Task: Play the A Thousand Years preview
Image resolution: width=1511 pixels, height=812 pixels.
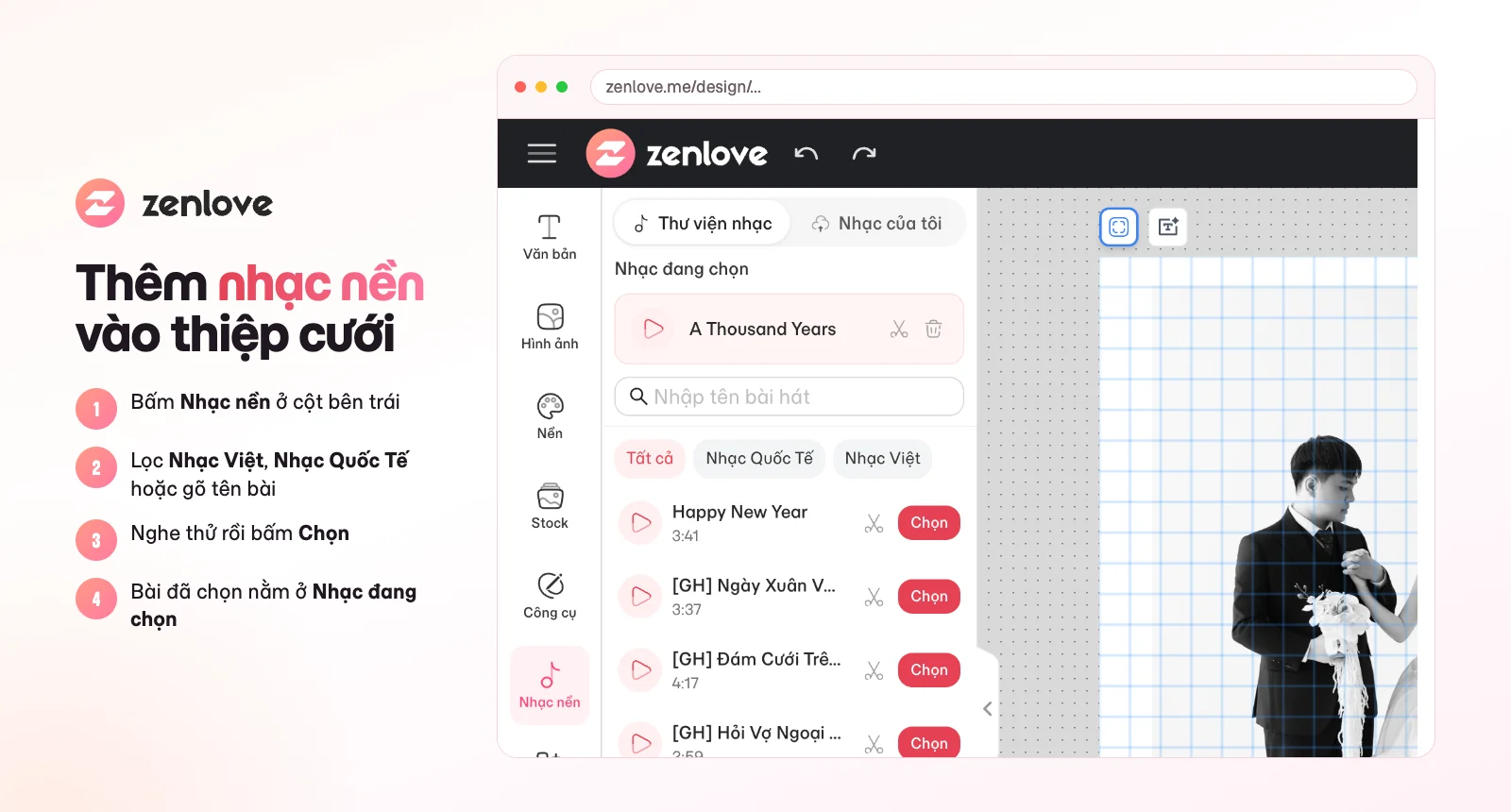Action: 653,329
